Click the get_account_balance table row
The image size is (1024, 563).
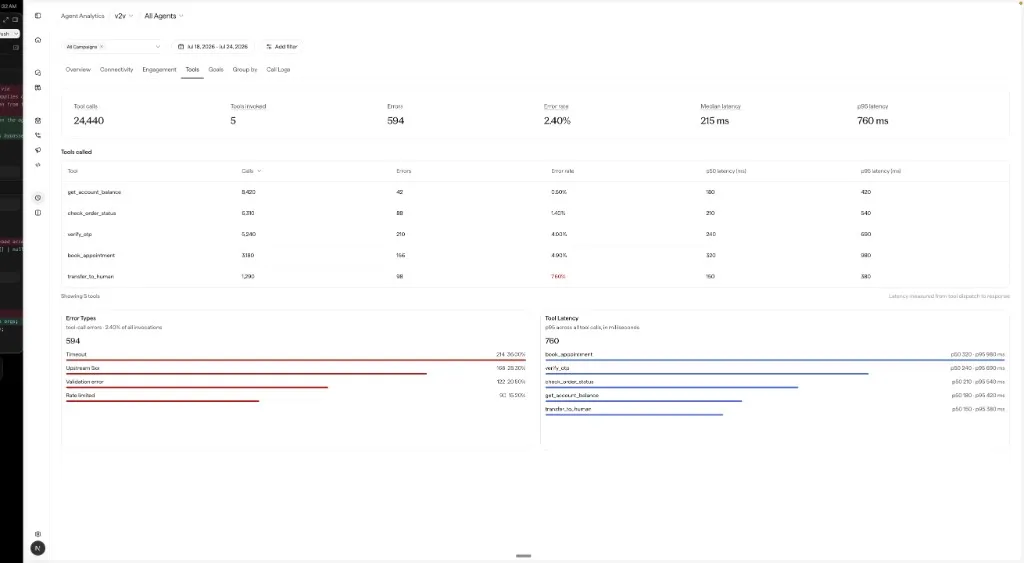pyautogui.click(x=535, y=192)
